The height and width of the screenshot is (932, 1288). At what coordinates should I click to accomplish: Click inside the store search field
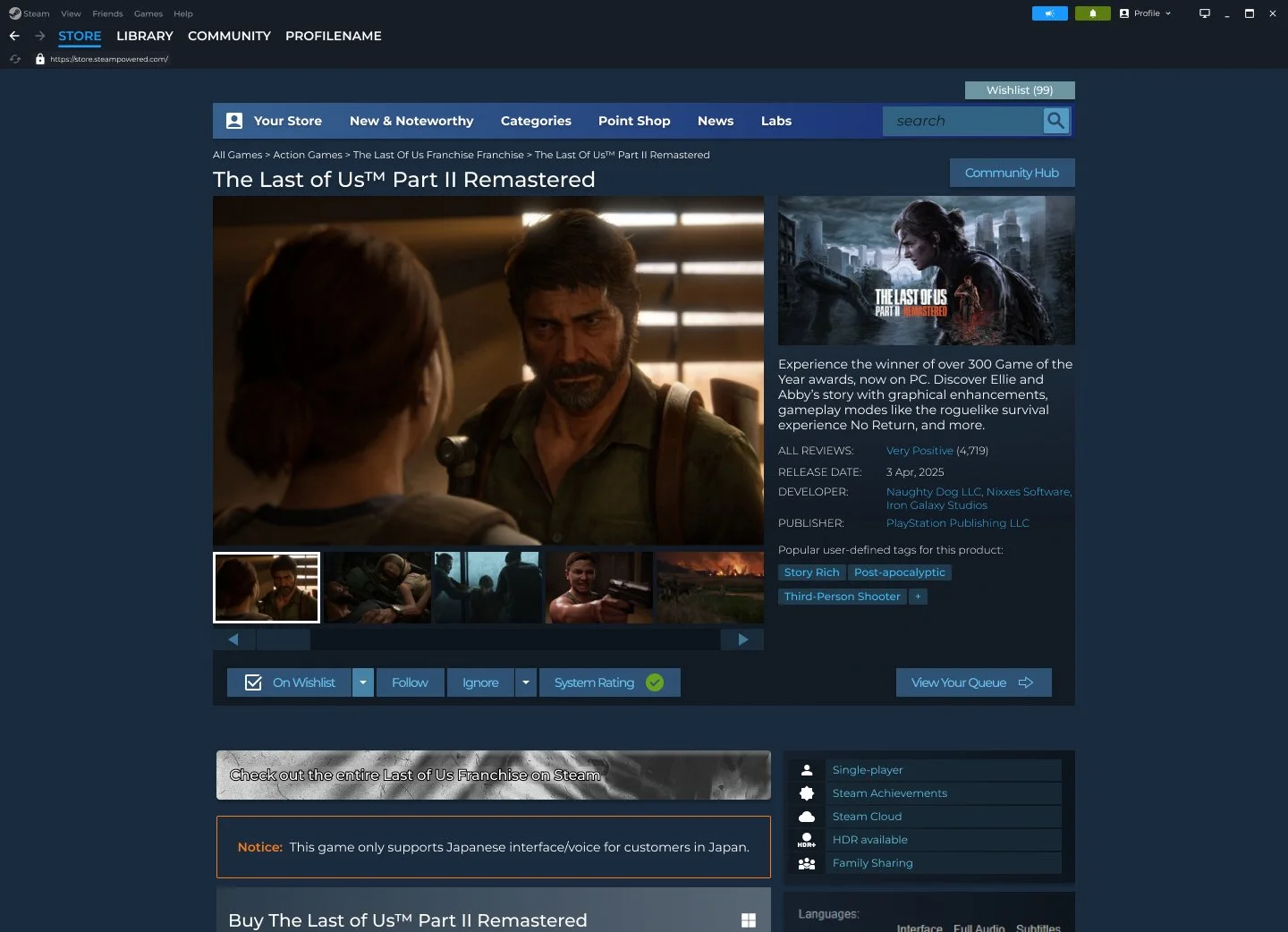coord(964,121)
